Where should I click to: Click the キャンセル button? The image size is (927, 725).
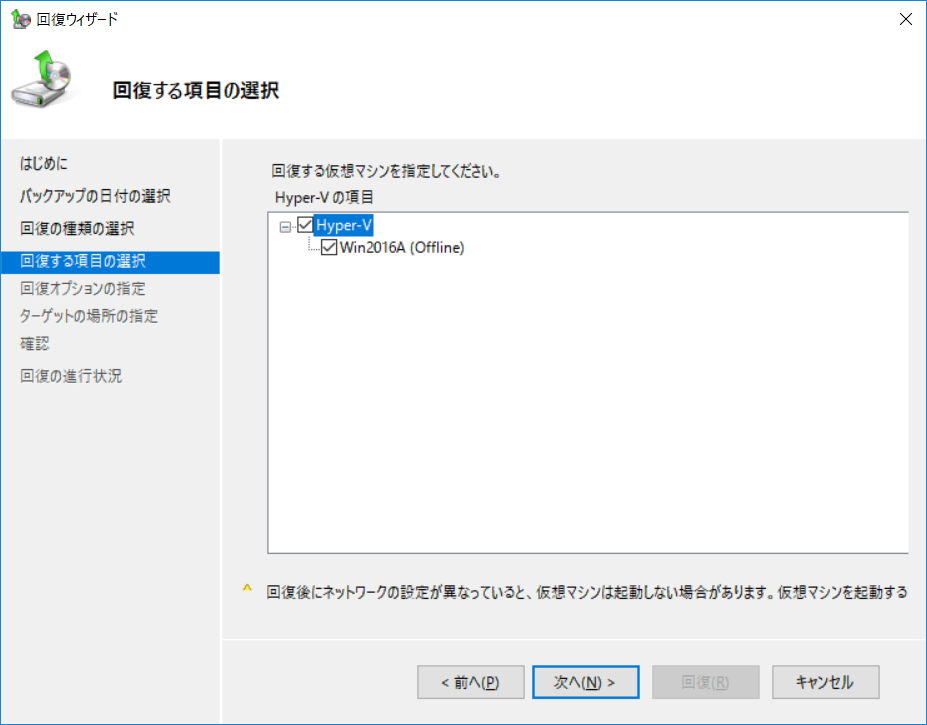click(825, 682)
